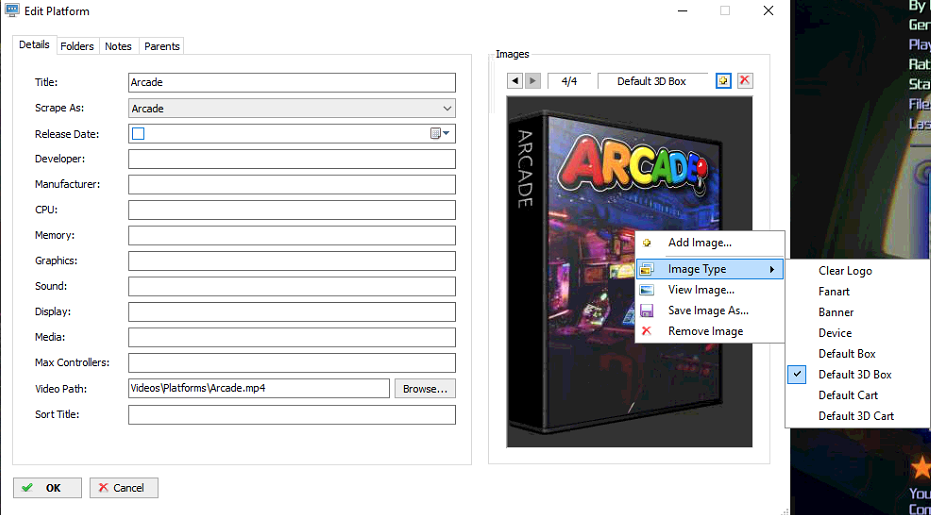Click the Display input field
Image resolution: width=931 pixels, height=515 pixels.
pyautogui.click(x=292, y=312)
